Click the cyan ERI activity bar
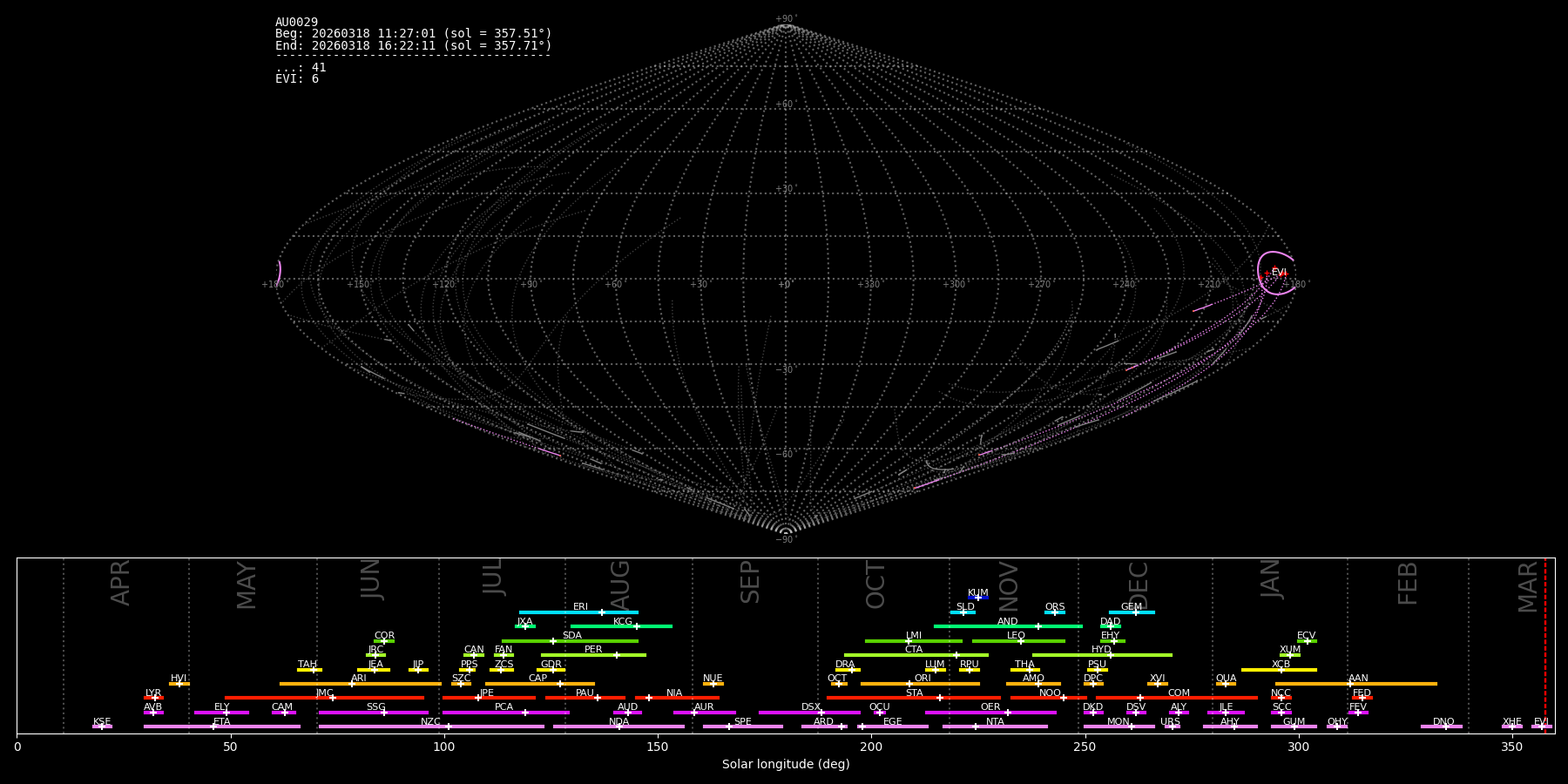This screenshot has height=784, width=1568. click(x=578, y=612)
